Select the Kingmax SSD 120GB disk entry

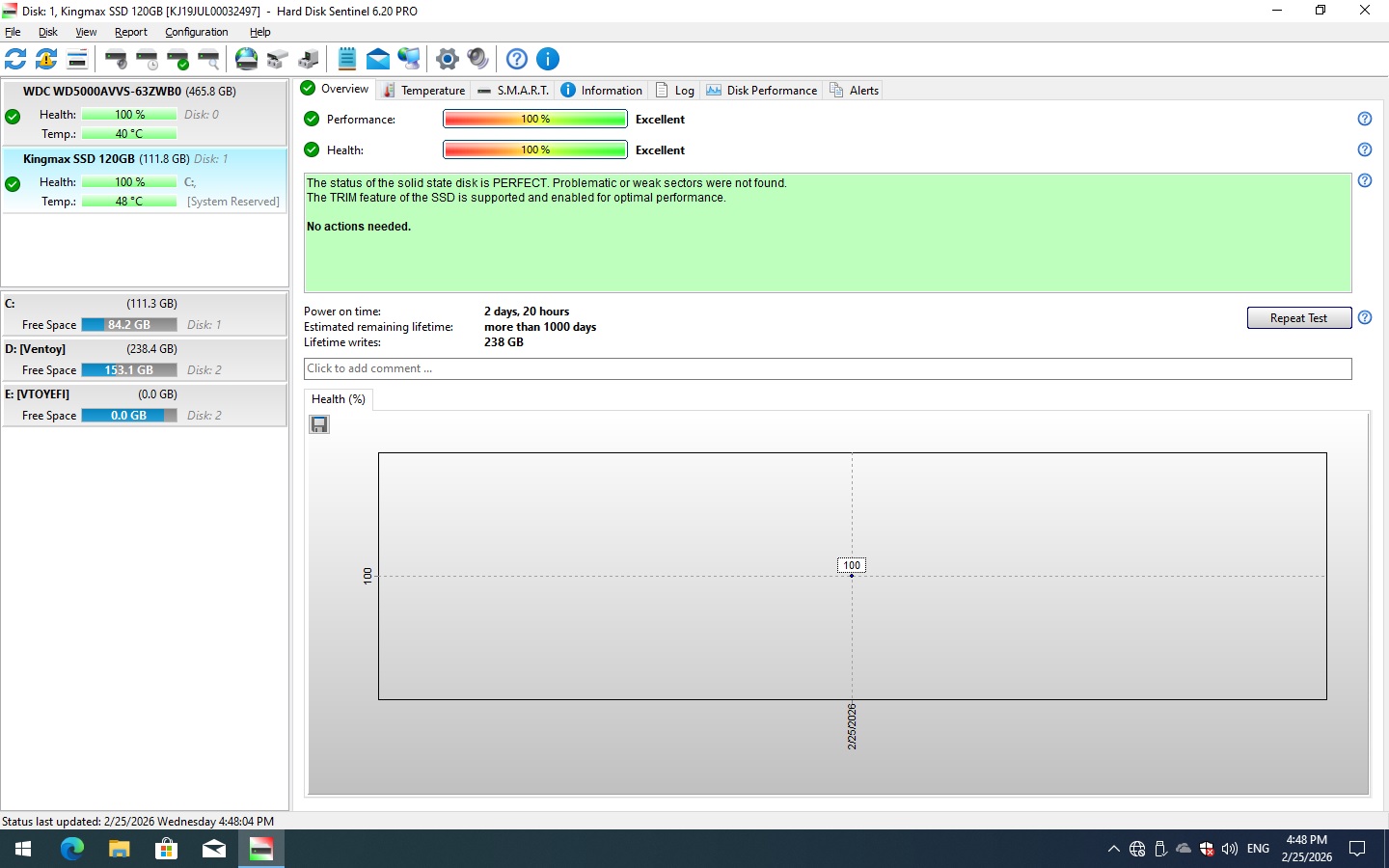pos(145,180)
